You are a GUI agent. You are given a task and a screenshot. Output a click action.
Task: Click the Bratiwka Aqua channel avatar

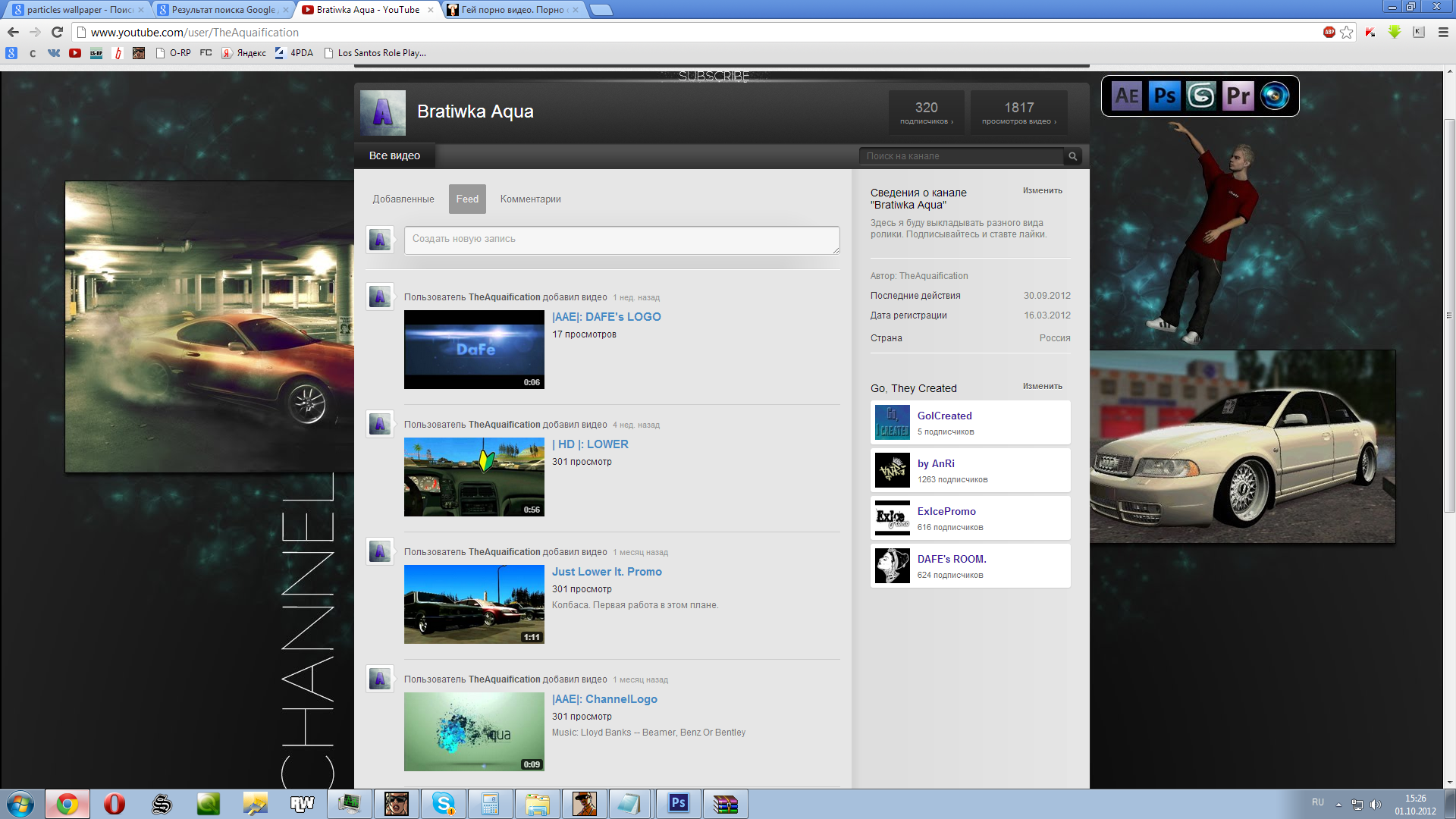tap(382, 112)
